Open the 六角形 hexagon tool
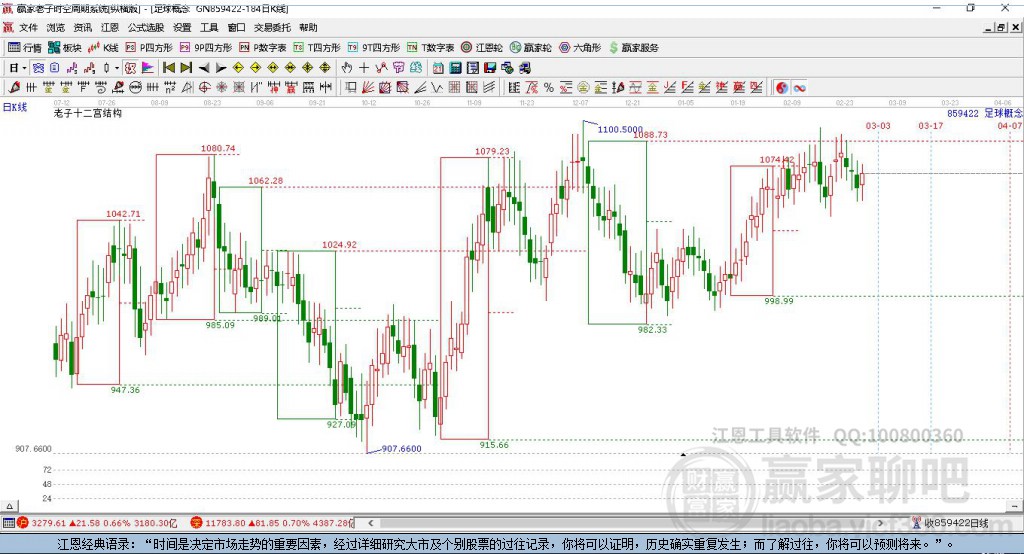Screen dimensions: 1024x554 [x=580, y=48]
